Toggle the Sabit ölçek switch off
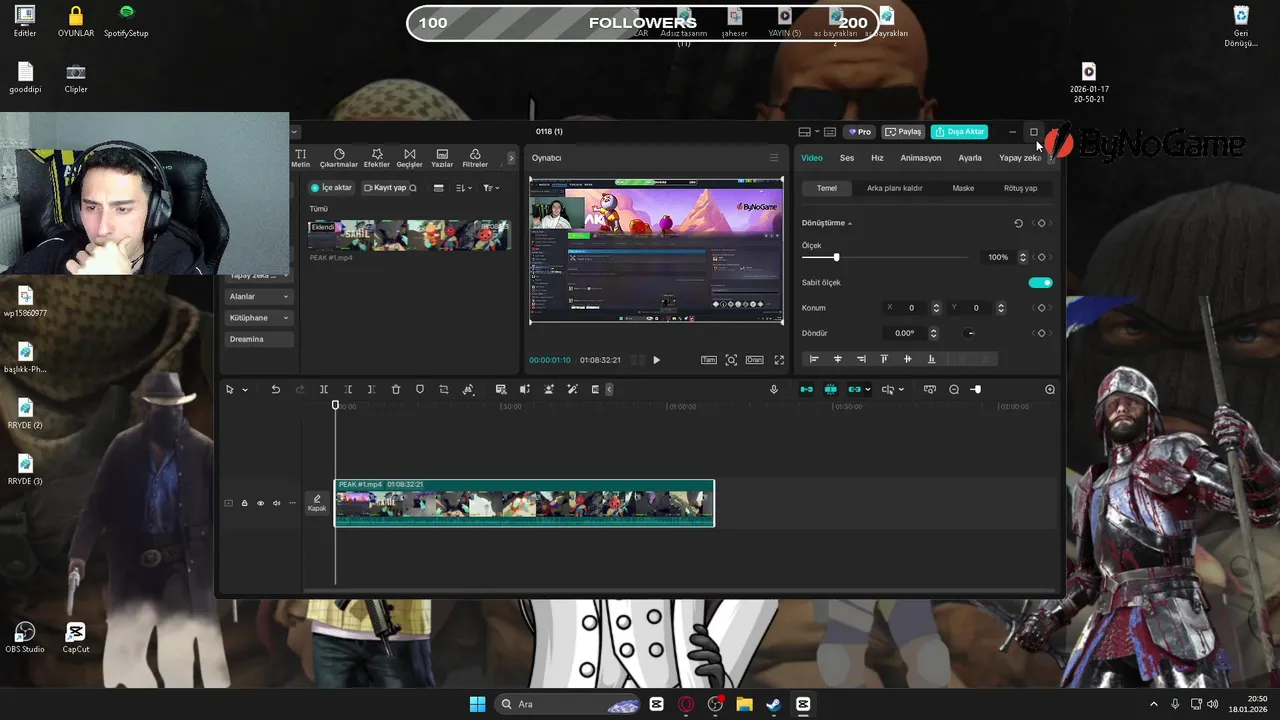Image resolution: width=1280 pixels, height=720 pixels. [1040, 283]
